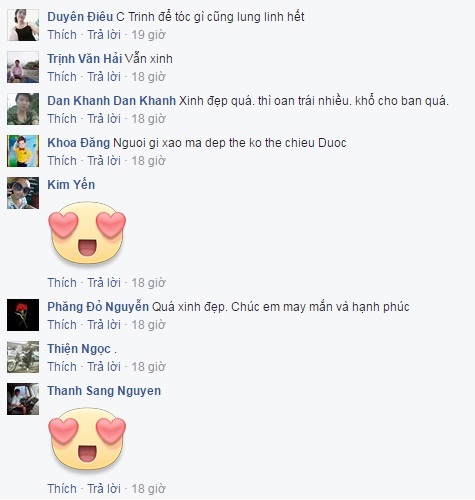The height and width of the screenshot is (500, 475).
Task: Click Khoa Đăng's profile avatar
Action: click(23, 151)
